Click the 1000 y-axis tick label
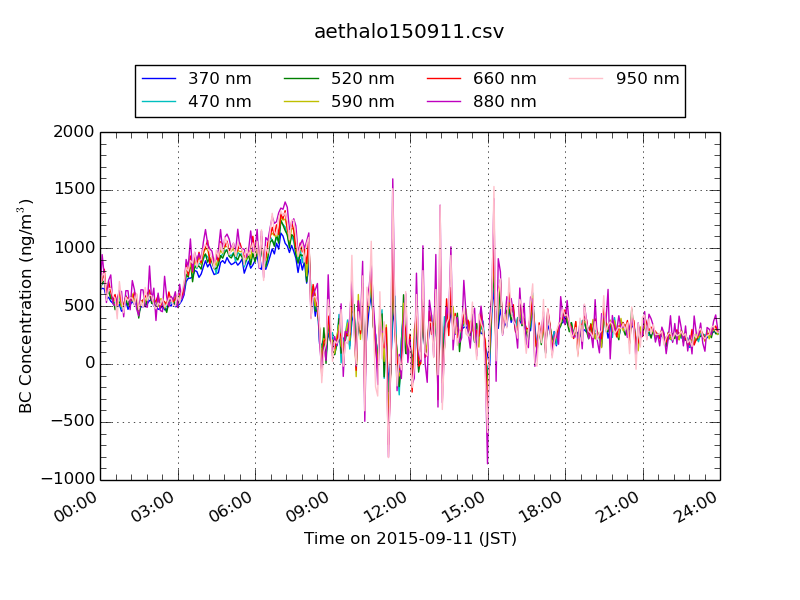Image resolution: width=800 pixels, height=600 pixels. pos(74,247)
